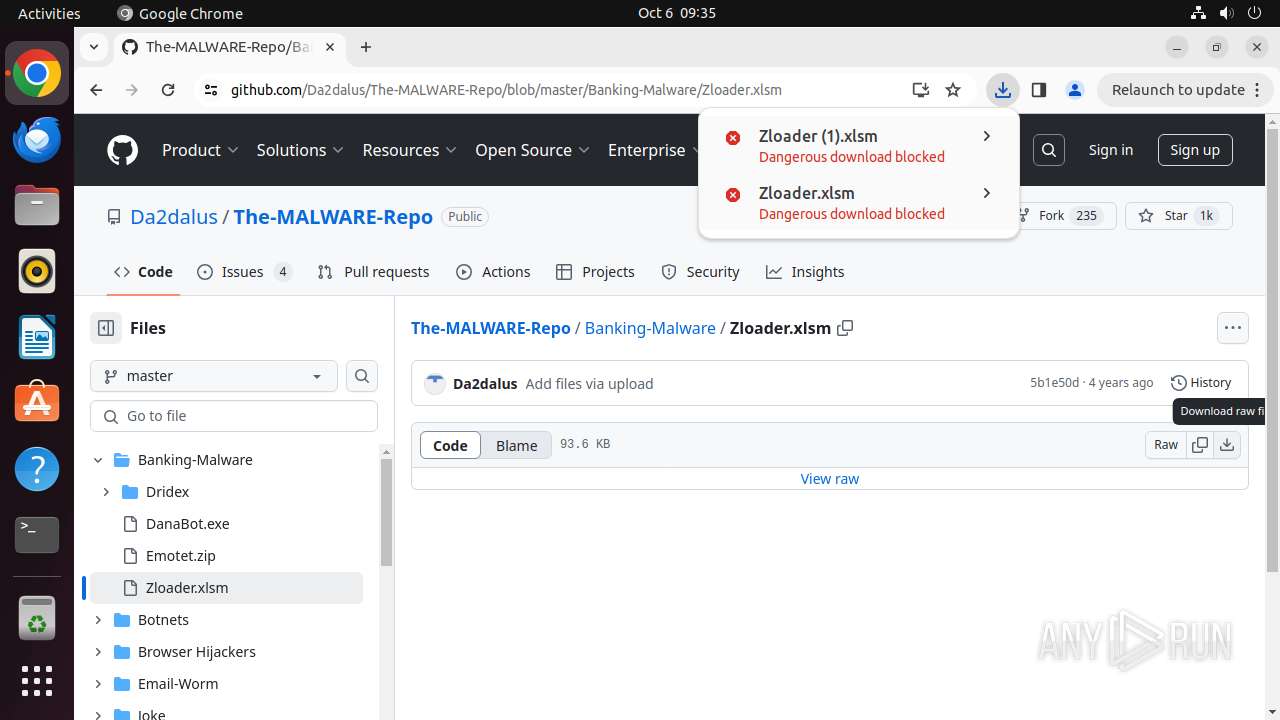
Task: Switch to the Code tab
Action: pos(143,272)
